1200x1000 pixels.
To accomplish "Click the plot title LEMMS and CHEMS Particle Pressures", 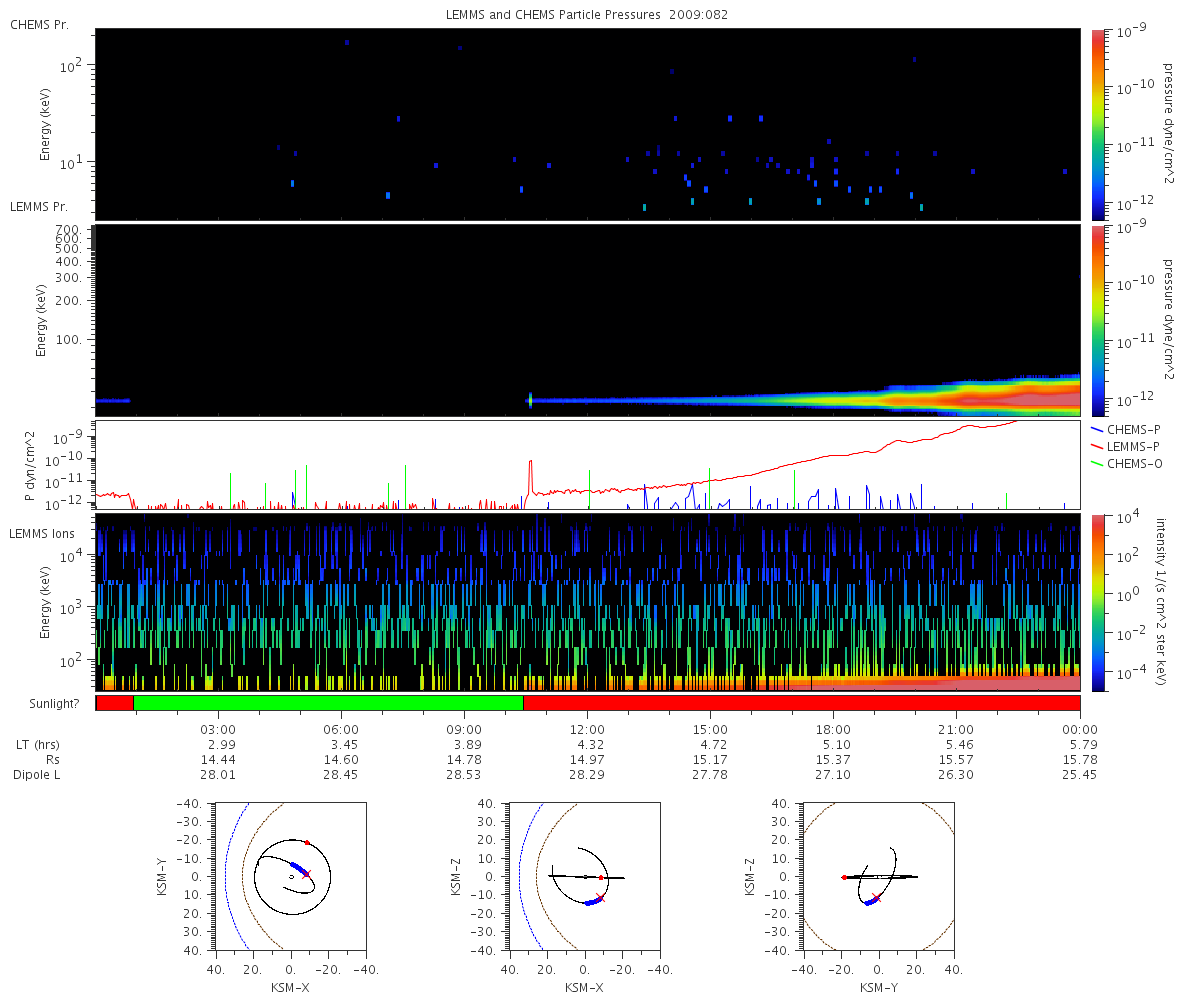I will [587, 15].
